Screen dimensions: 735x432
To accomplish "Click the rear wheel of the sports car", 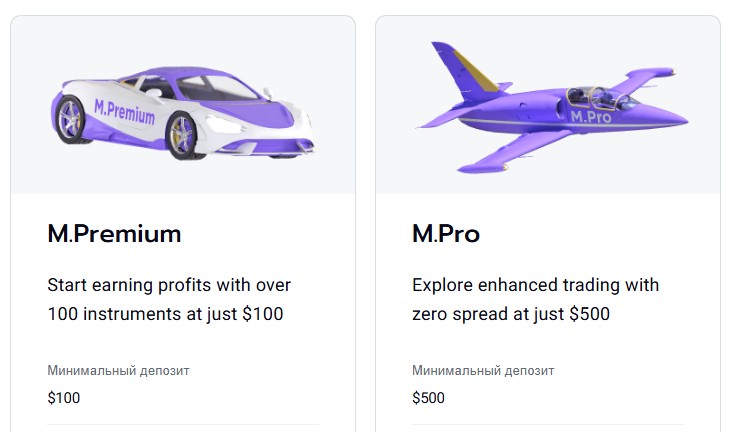I will (x=70, y=119).
